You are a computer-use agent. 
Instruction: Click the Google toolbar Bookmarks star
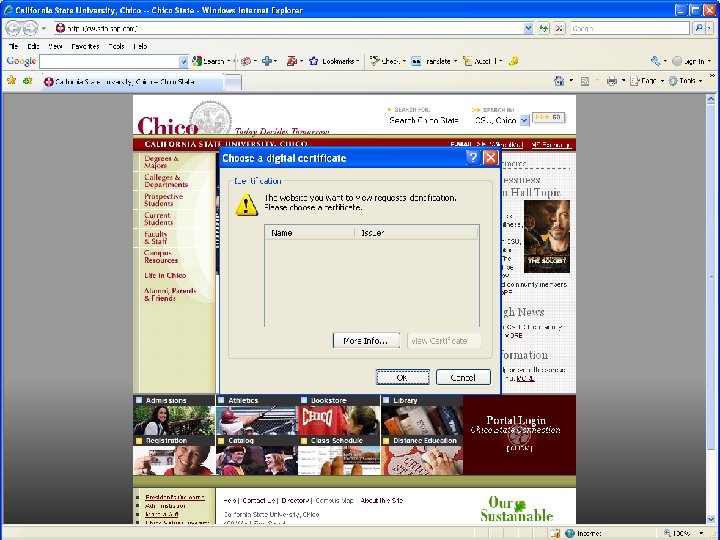(314, 61)
